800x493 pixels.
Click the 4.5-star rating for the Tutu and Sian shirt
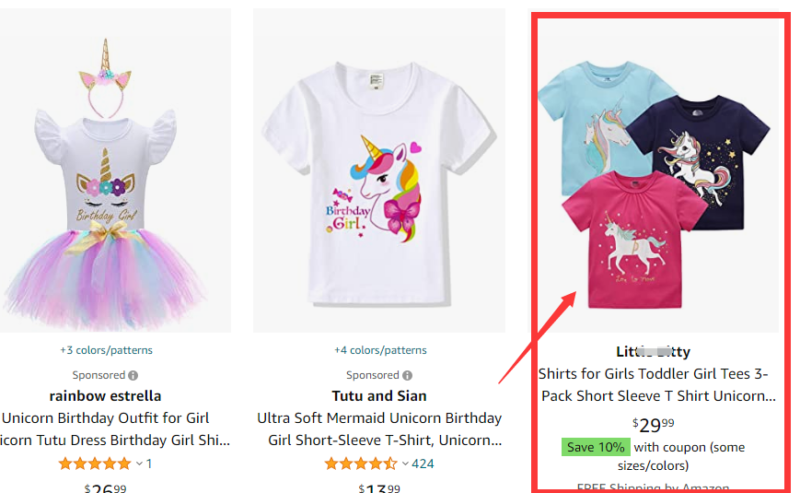tap(361, 463)
